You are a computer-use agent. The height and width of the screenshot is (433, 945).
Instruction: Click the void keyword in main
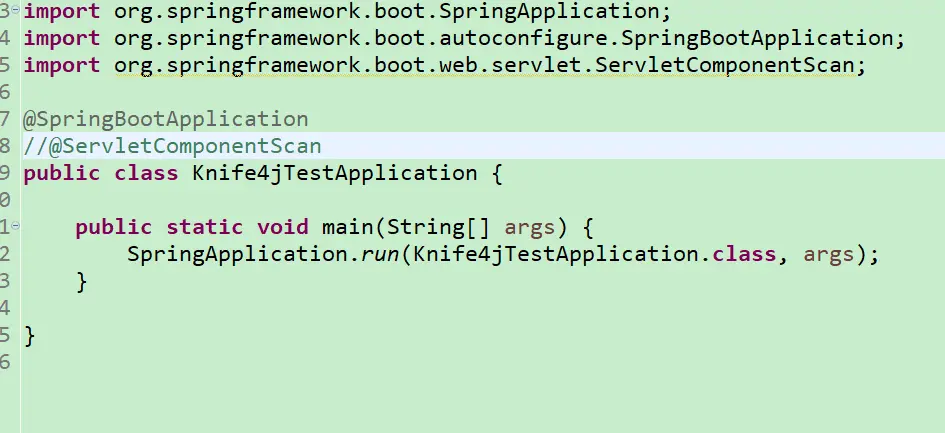coord(282,227)
